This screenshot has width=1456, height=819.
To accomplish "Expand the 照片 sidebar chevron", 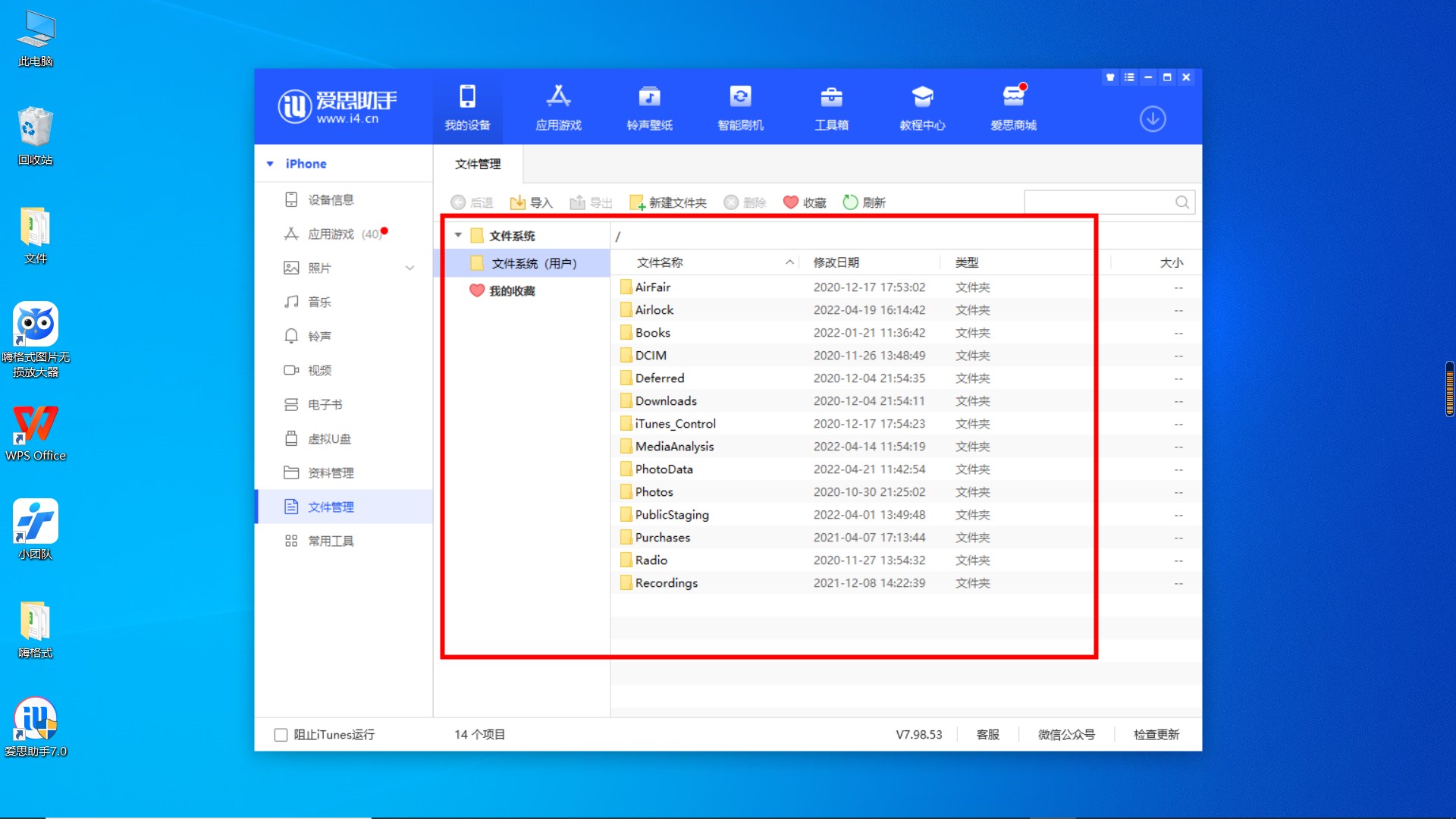I will (x=409, y=268).
